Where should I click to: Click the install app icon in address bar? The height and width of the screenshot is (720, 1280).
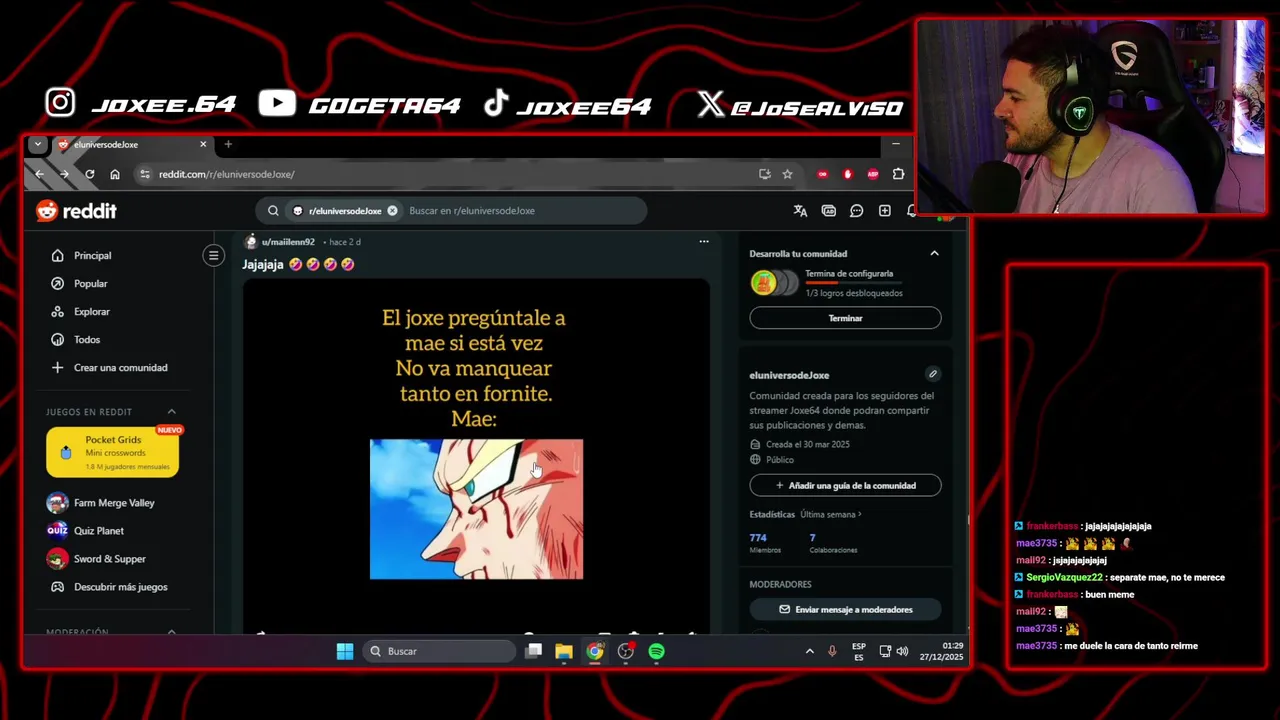[x=765, y=174]
